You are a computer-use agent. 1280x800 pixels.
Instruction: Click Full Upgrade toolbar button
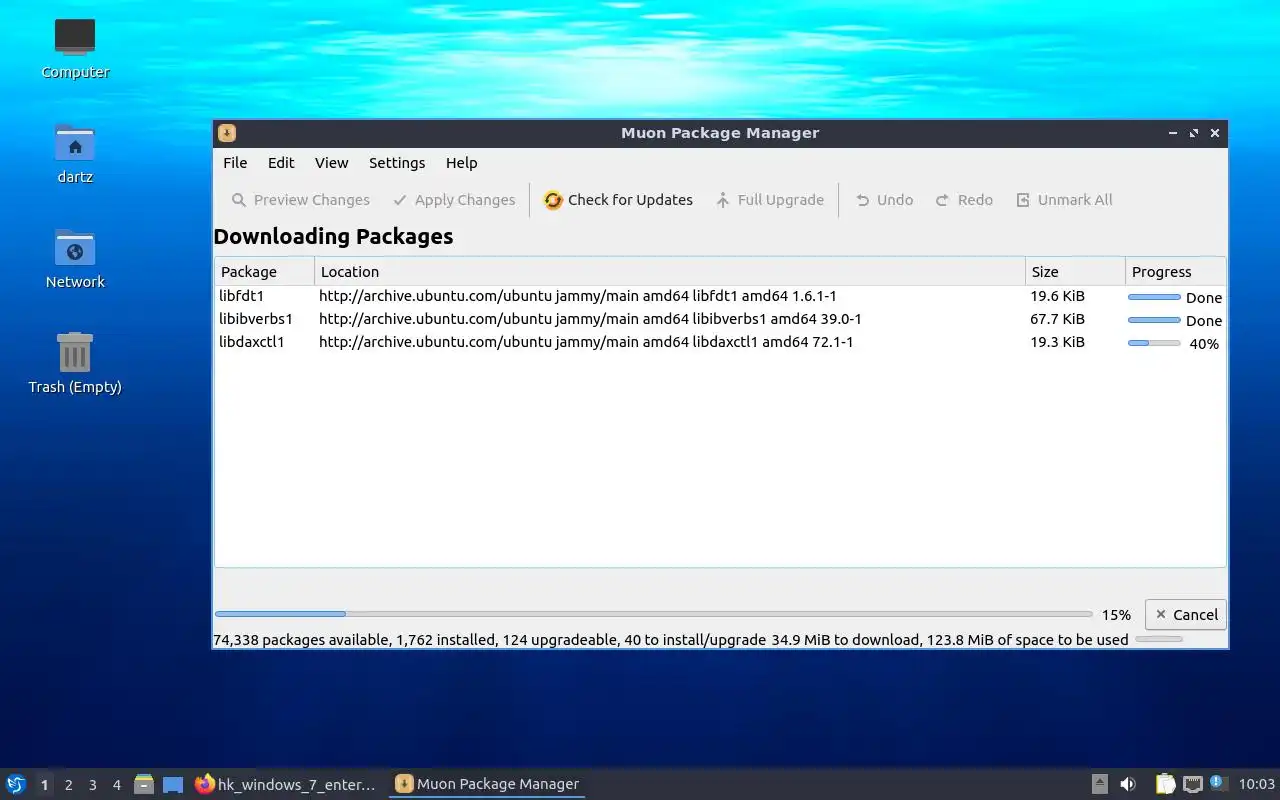770,200
